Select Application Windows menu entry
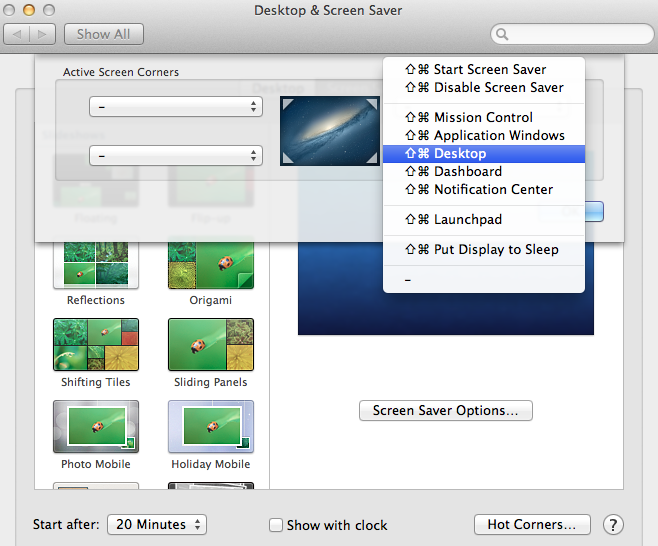This screenshot has width=658, height=546. (484, 135)
